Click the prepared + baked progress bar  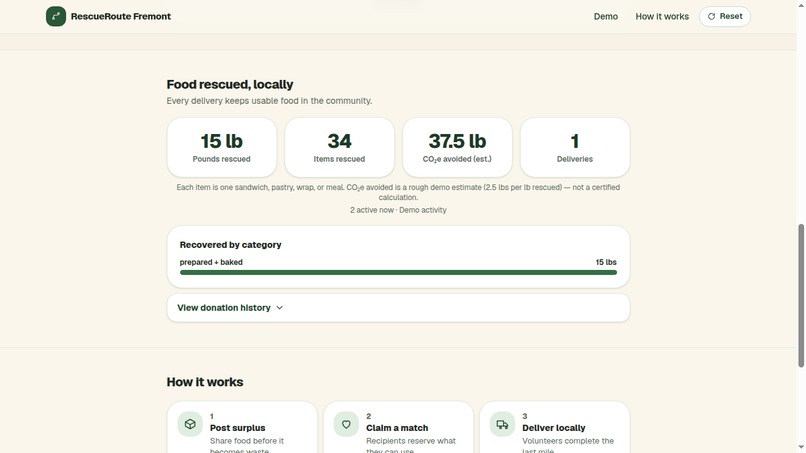click(x=398, y=273)
